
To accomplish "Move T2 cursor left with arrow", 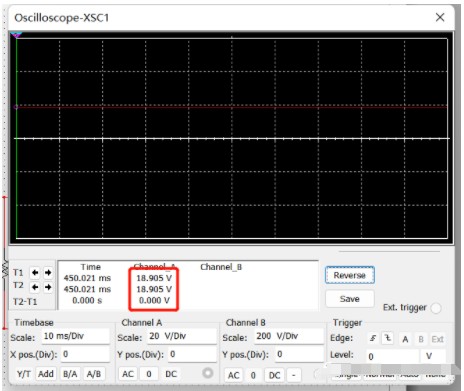I will coord(35,287).
